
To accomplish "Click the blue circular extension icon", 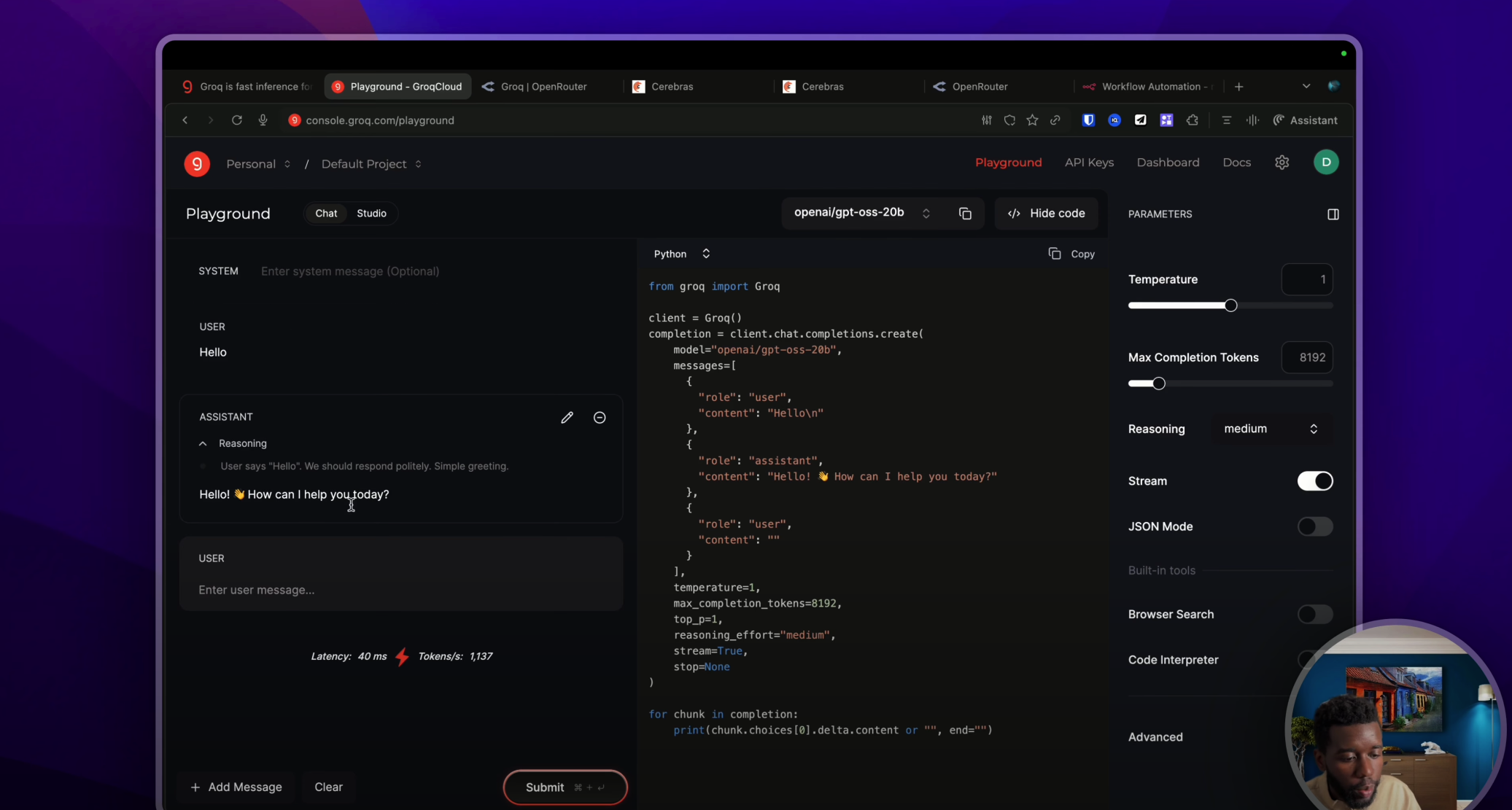I will click(1114, 120).
